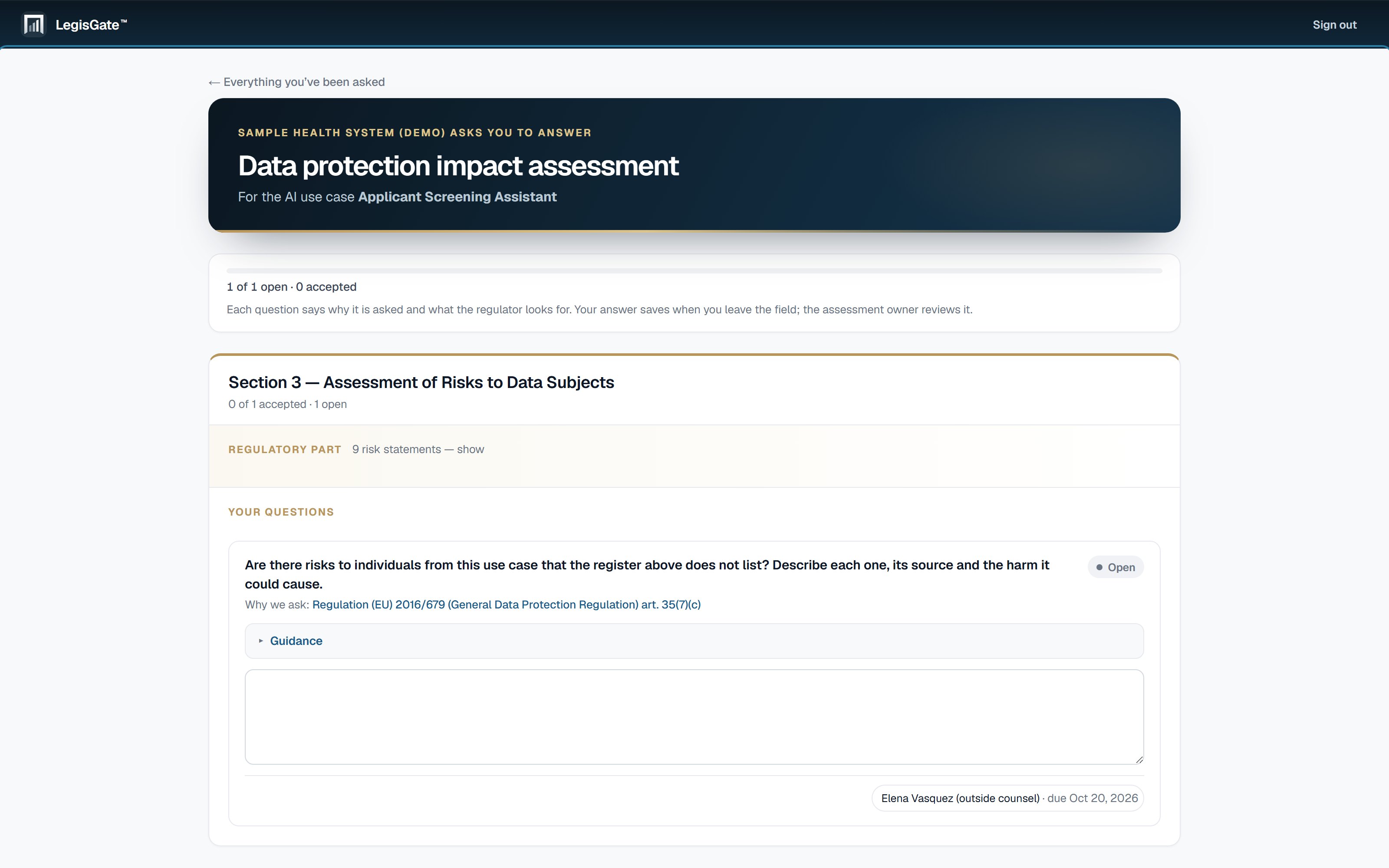Click the risks-to-individuals question text
The width and height of the screenshot is (1389, 868).
coord(647,574)
